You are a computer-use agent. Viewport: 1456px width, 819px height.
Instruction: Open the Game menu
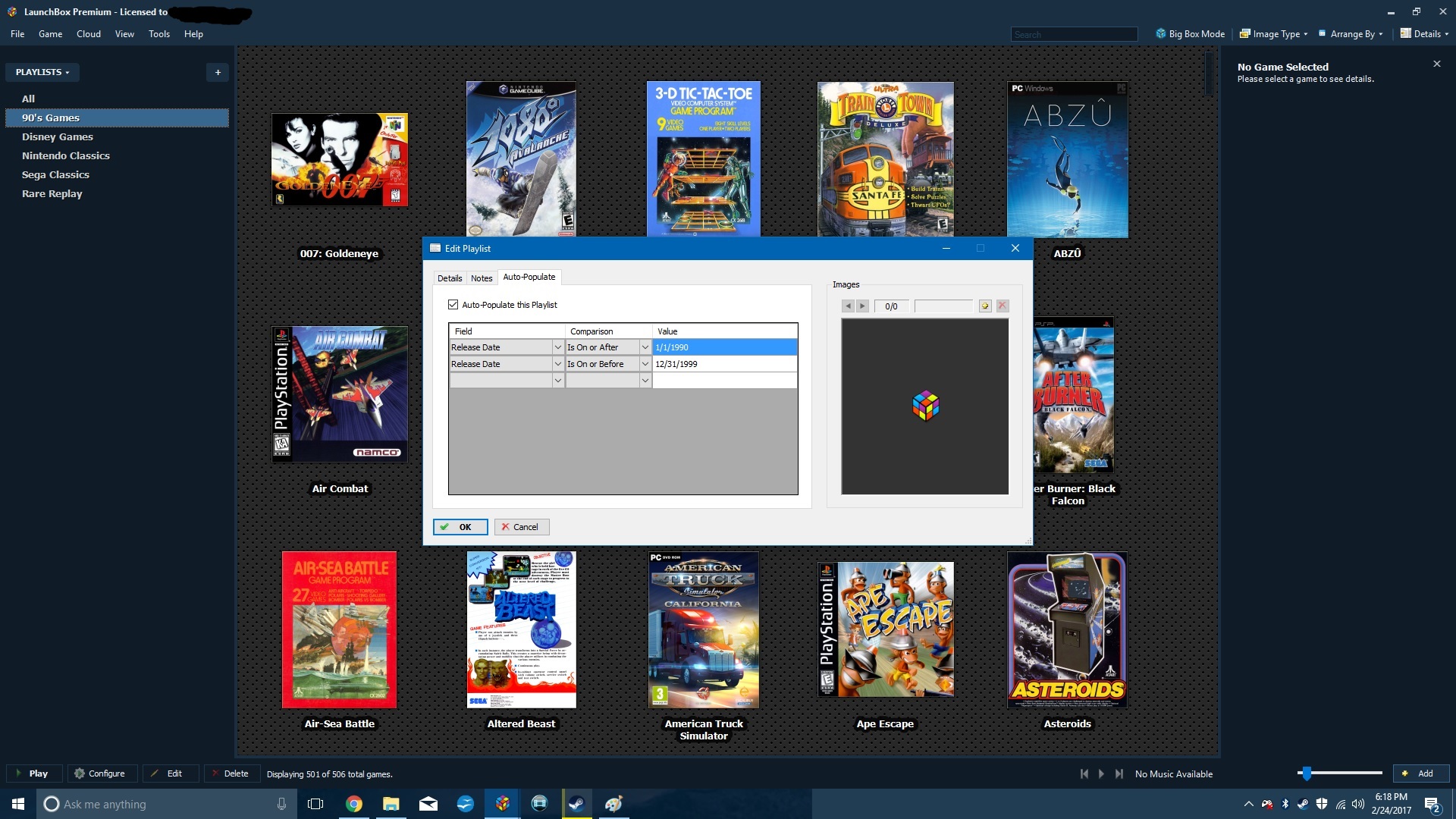50,34
